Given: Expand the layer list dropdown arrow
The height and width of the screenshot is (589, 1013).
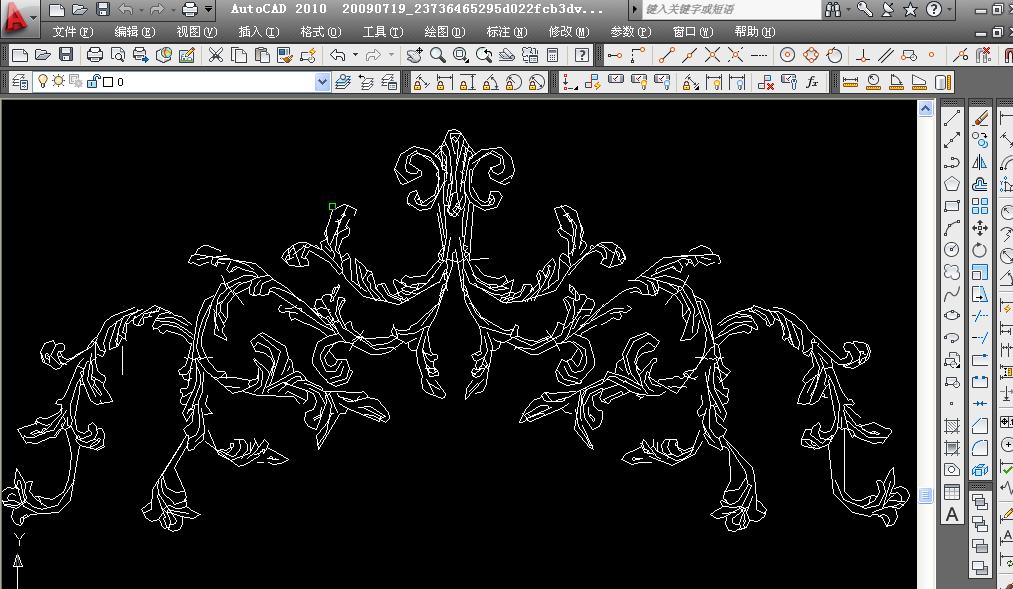Looking at the screenshot, I should [322, 82].
